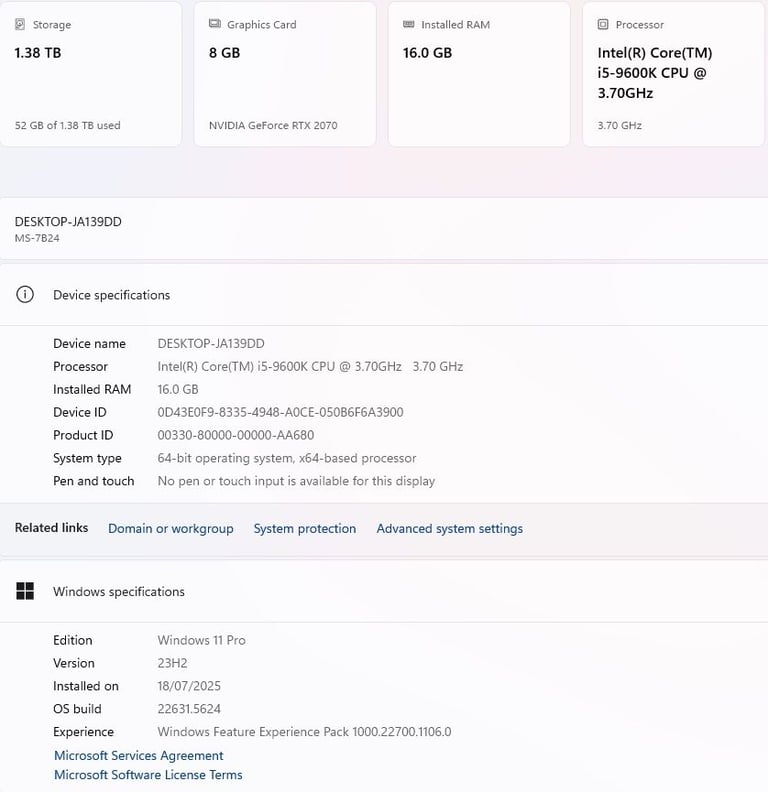Click the NVIDIA GeForce RTX 2070 text

[273, 125]
